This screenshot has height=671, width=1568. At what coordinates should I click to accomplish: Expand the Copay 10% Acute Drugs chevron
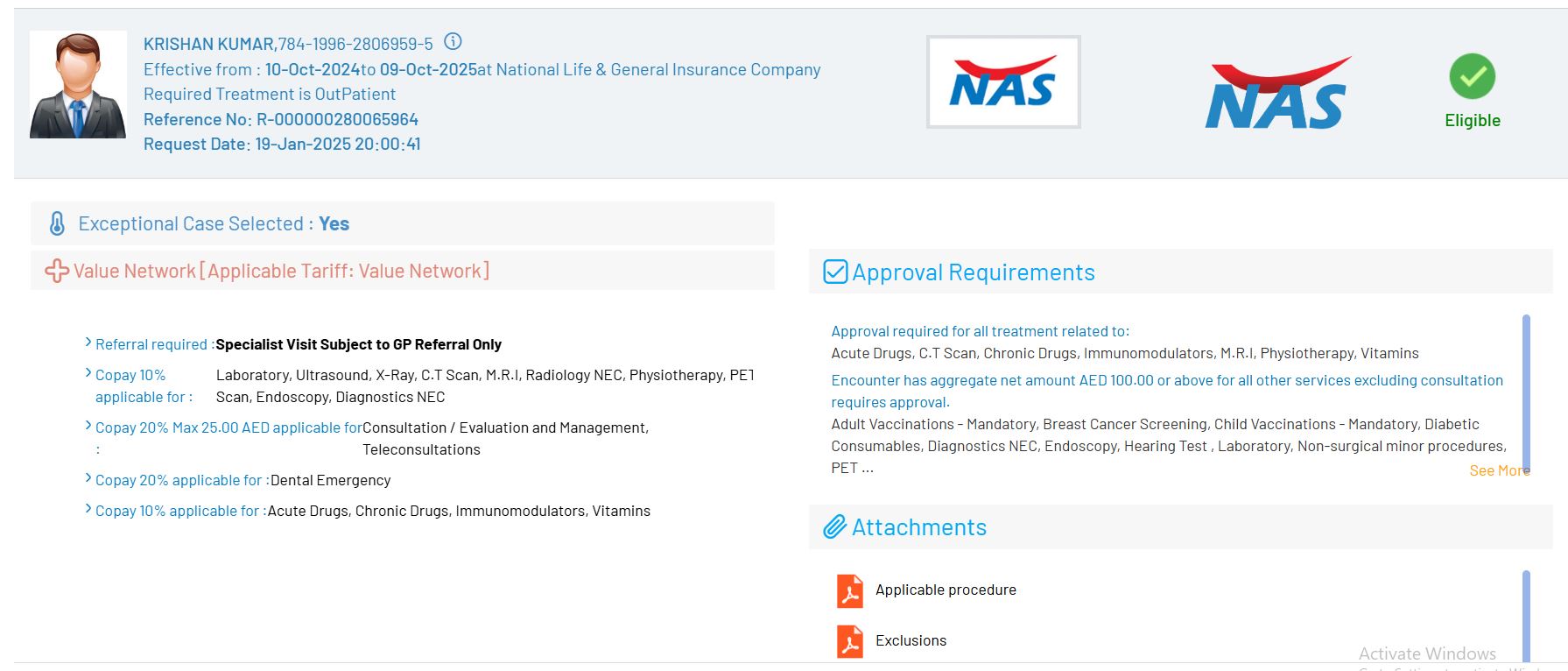(88, 509)
